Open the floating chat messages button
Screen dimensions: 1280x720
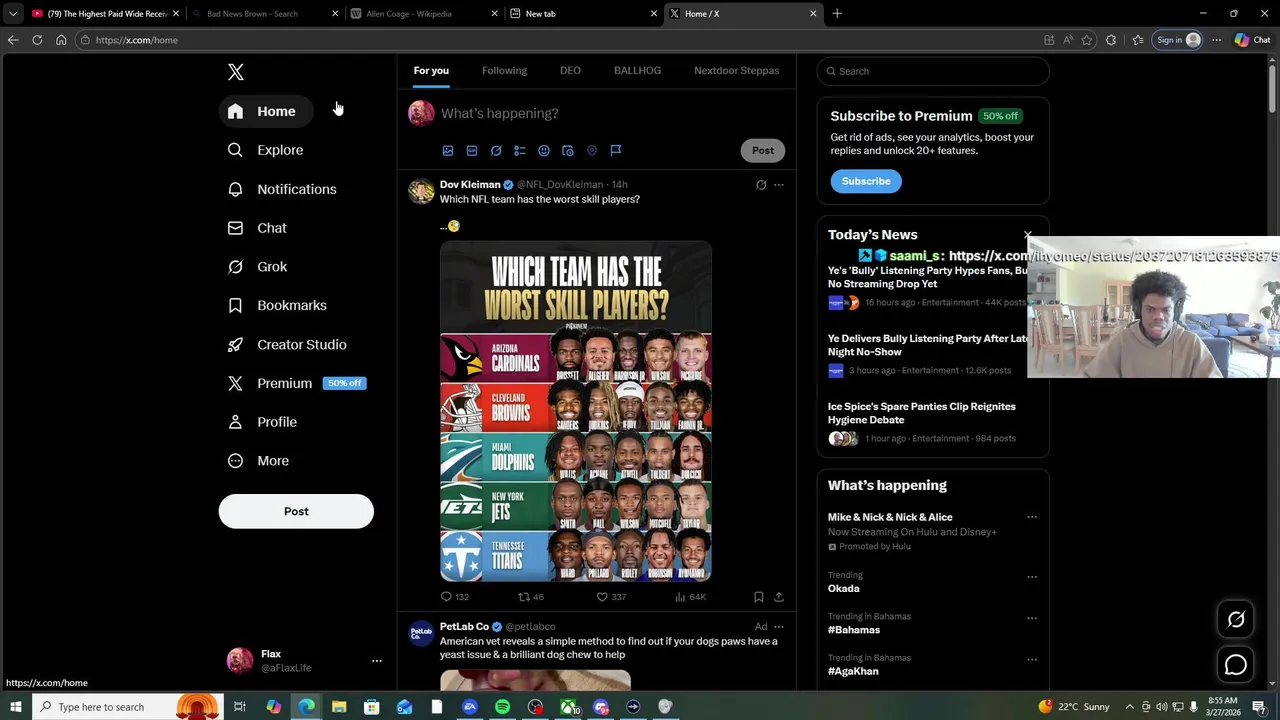pos(1236,665)
